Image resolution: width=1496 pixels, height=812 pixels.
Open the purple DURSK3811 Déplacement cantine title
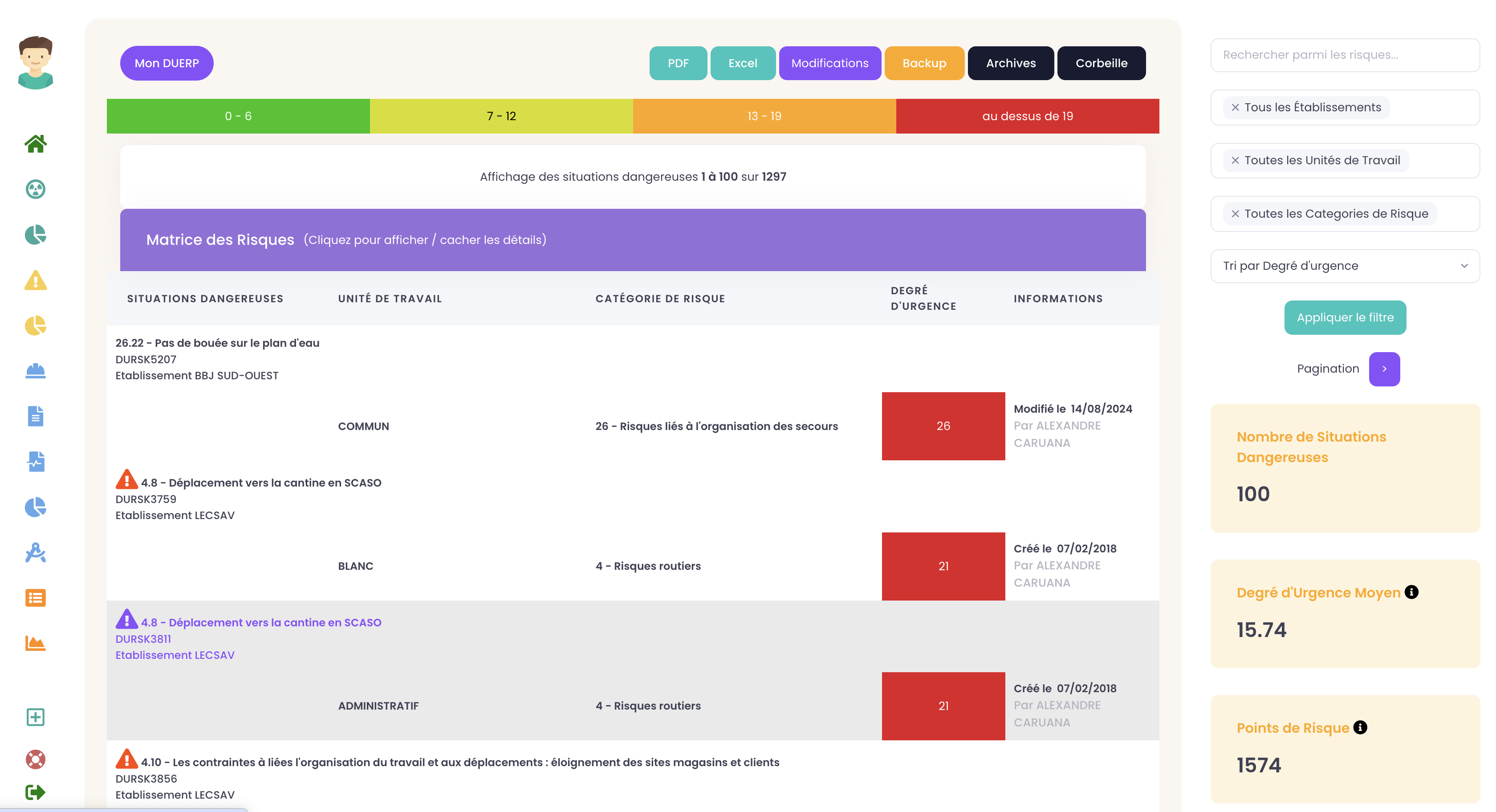(261, 623)
